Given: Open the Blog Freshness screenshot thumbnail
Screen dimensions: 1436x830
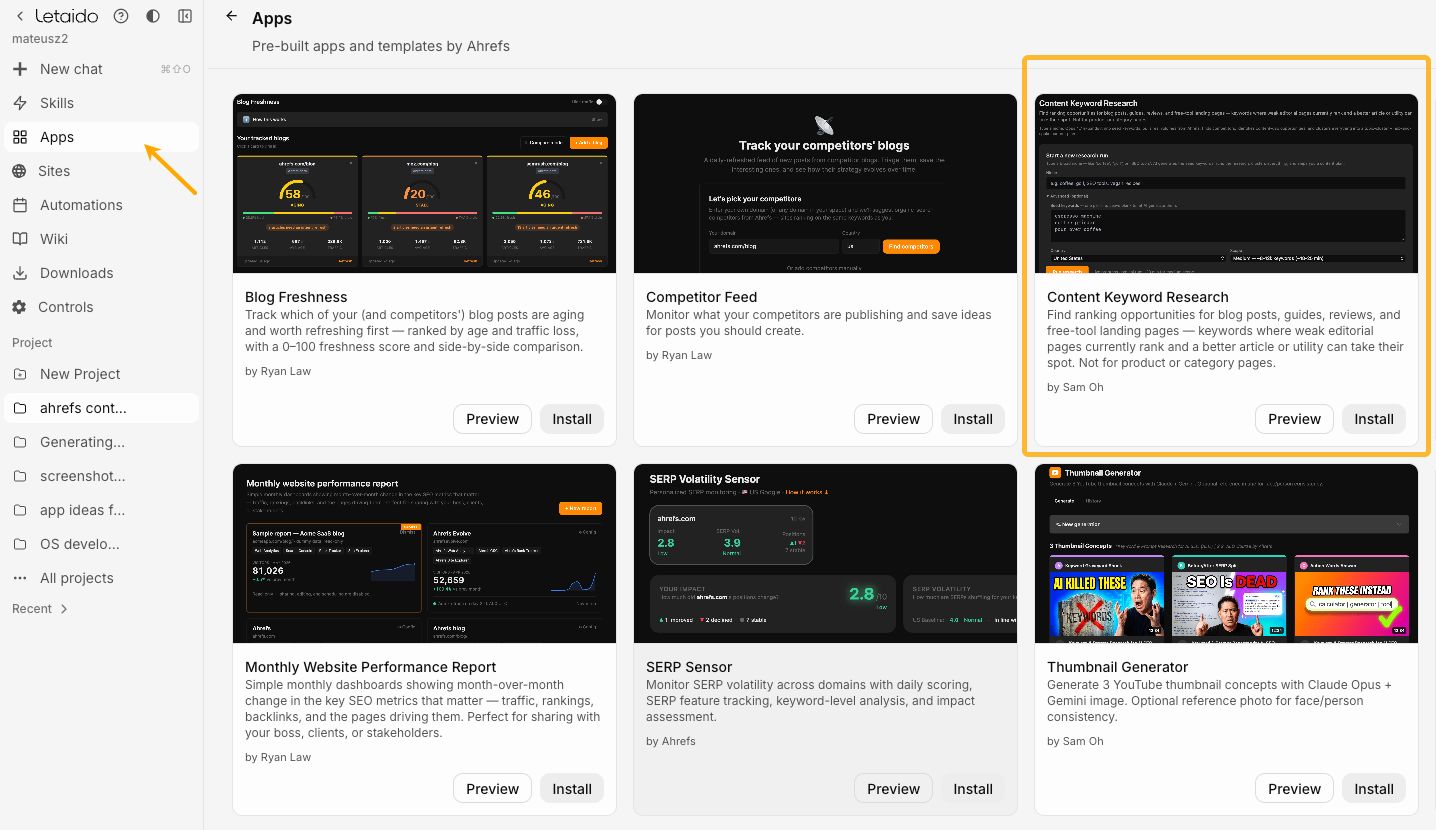Looking at the screenshot, I should pos(424,183).
